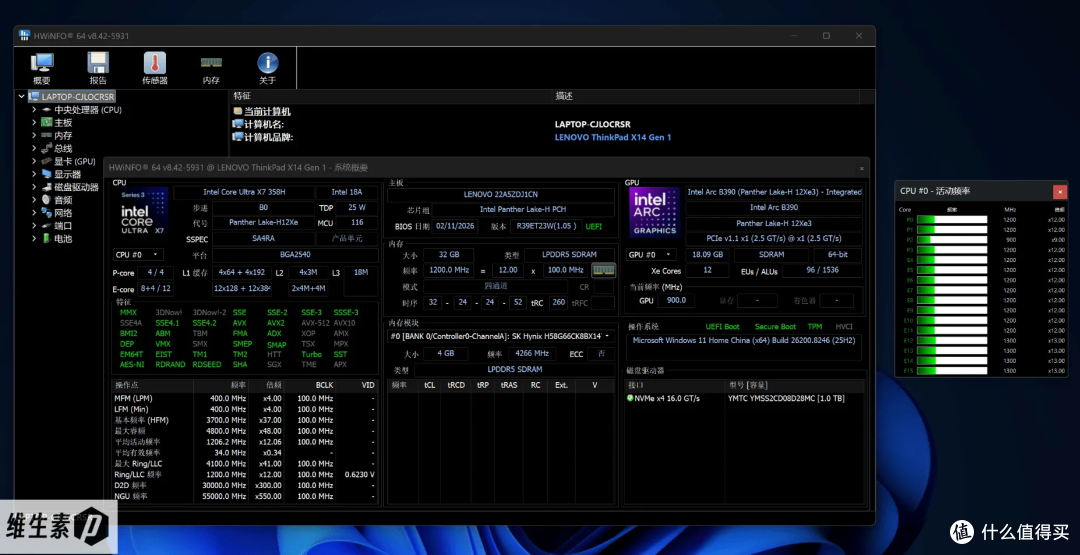The image size is (1080, 555).
Task: Select the 电池 battery tree item
Action: pyautogui.click(x=63, y=239)
